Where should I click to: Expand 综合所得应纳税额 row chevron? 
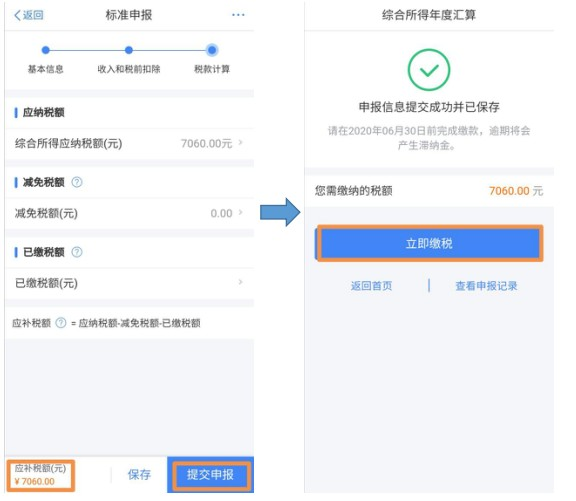point(240,143)
